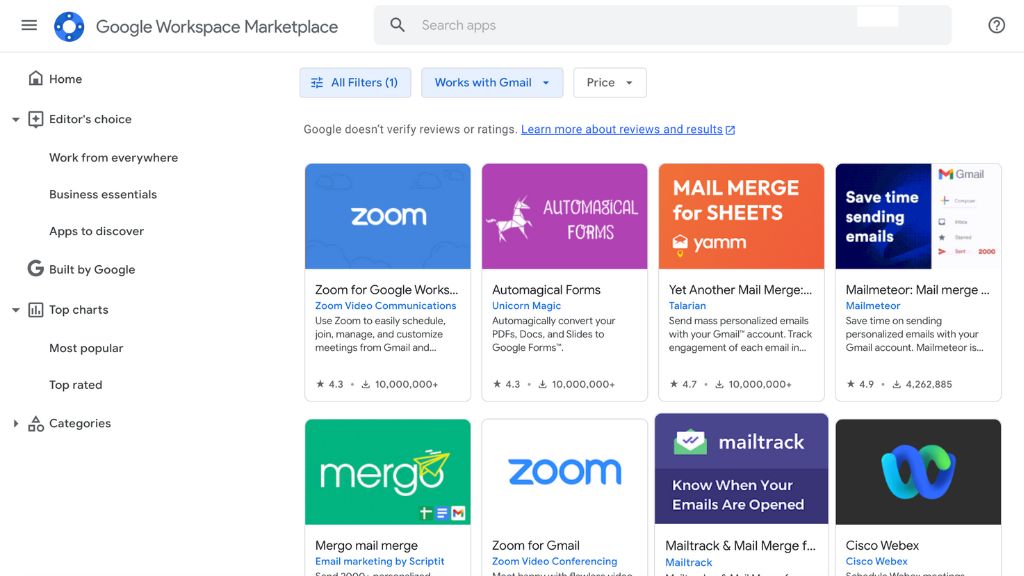Collapse the Editor's choice section
This screenshot has width=1024, height=576.
(x=15, y=119)
